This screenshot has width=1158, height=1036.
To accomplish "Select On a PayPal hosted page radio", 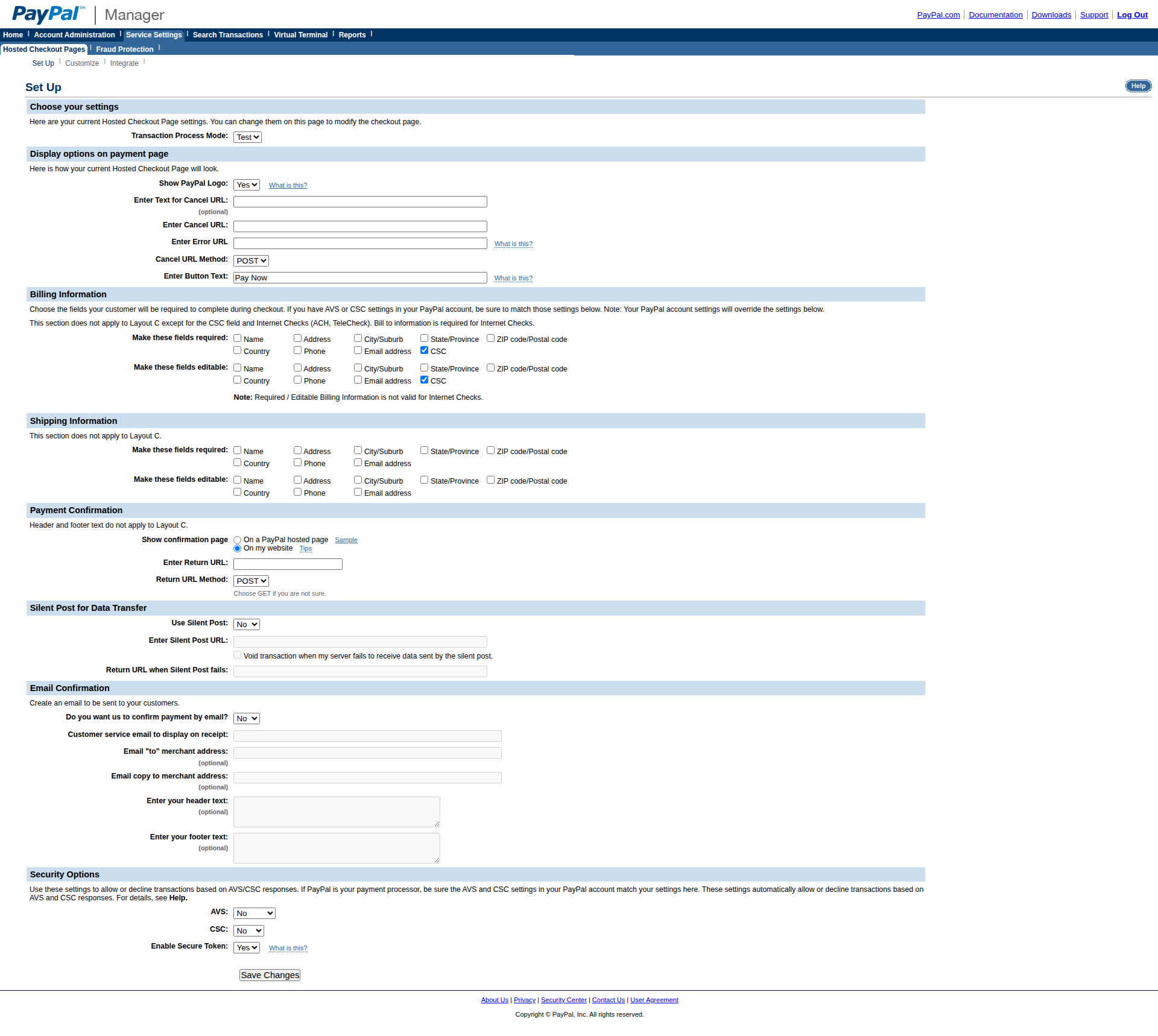I will pyautogui.click(x=238, y=540).
